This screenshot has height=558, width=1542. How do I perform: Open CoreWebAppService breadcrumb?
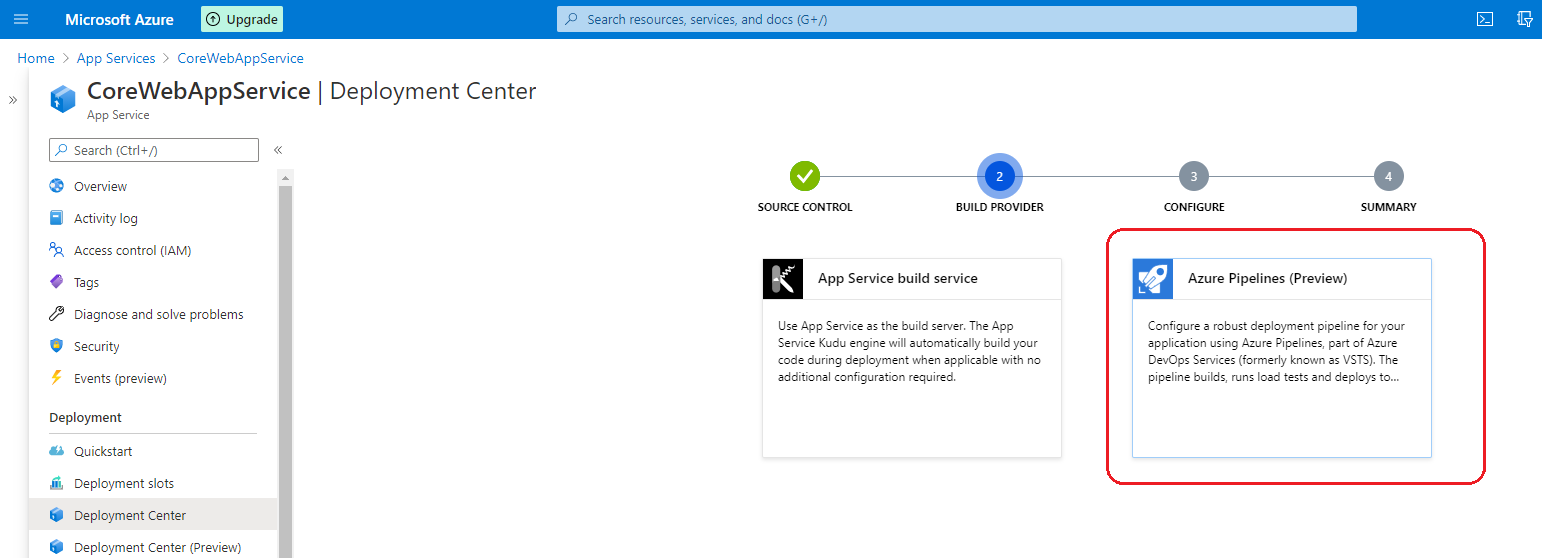240,58
